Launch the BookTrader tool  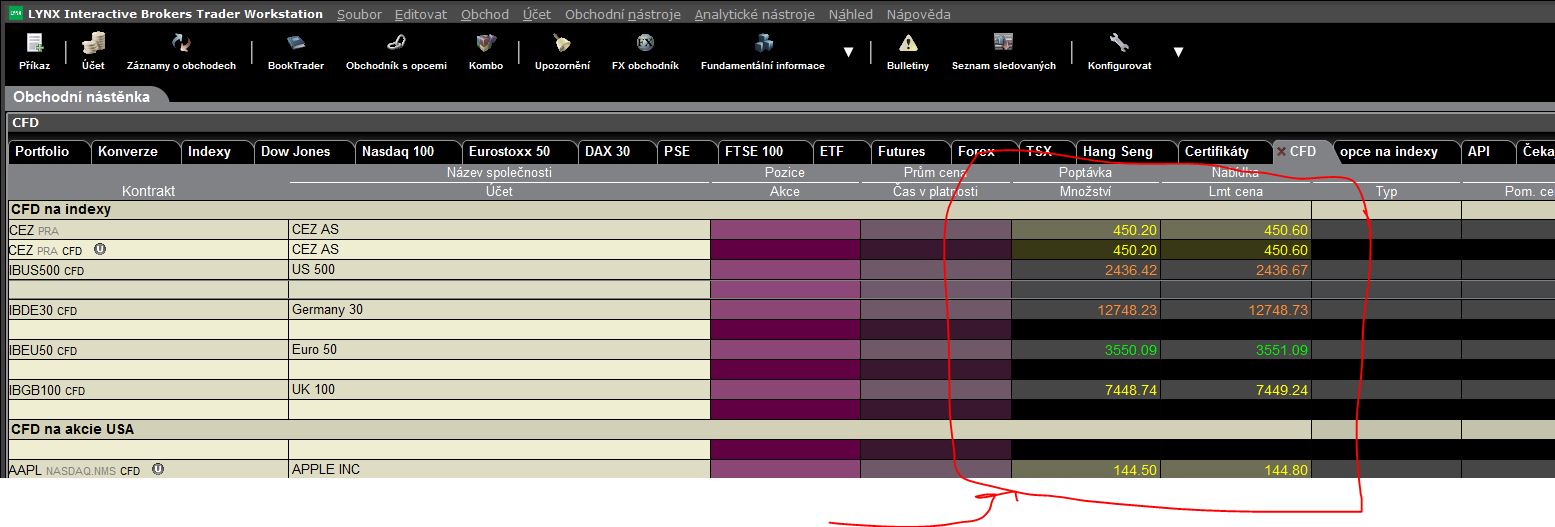click(296, 51)
